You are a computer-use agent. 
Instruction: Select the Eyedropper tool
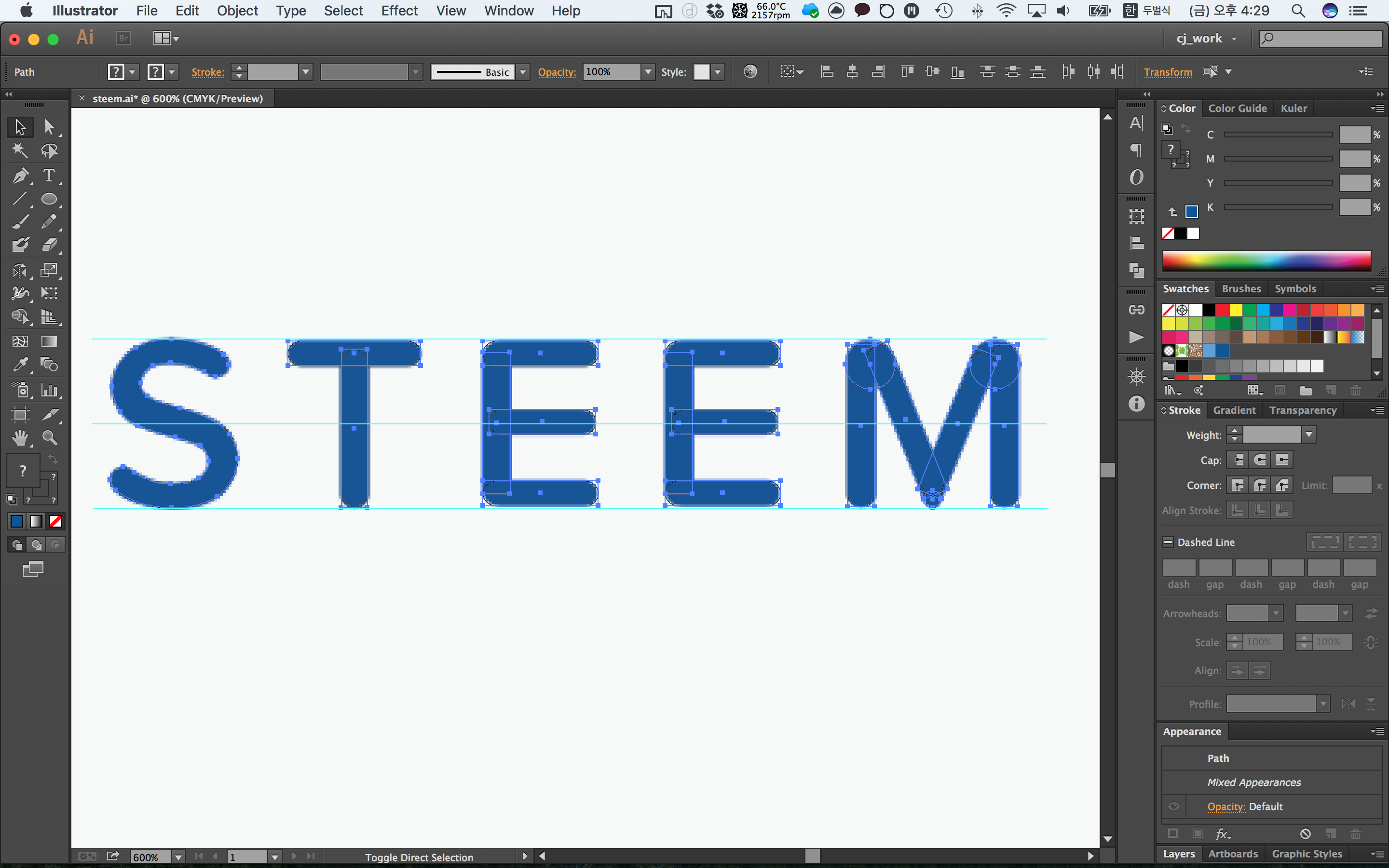[20, 365]
